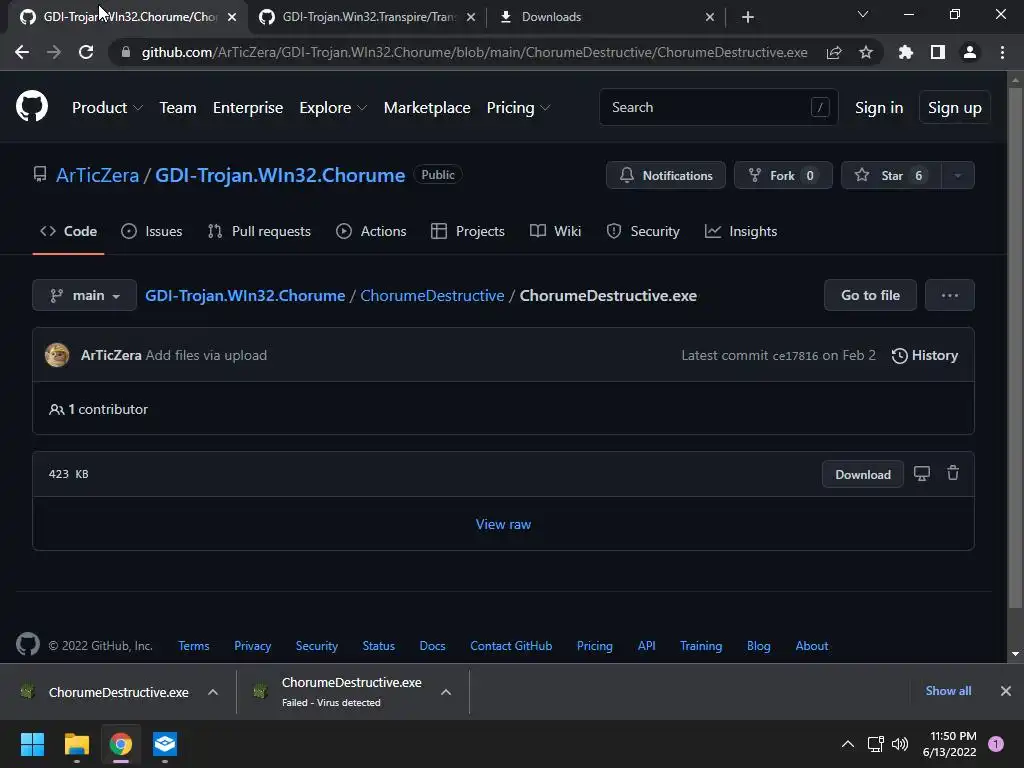Image resolution: width=1024 pixels, height=768 pixels.
Task: Click Sign in
Action: click(879, 108)
